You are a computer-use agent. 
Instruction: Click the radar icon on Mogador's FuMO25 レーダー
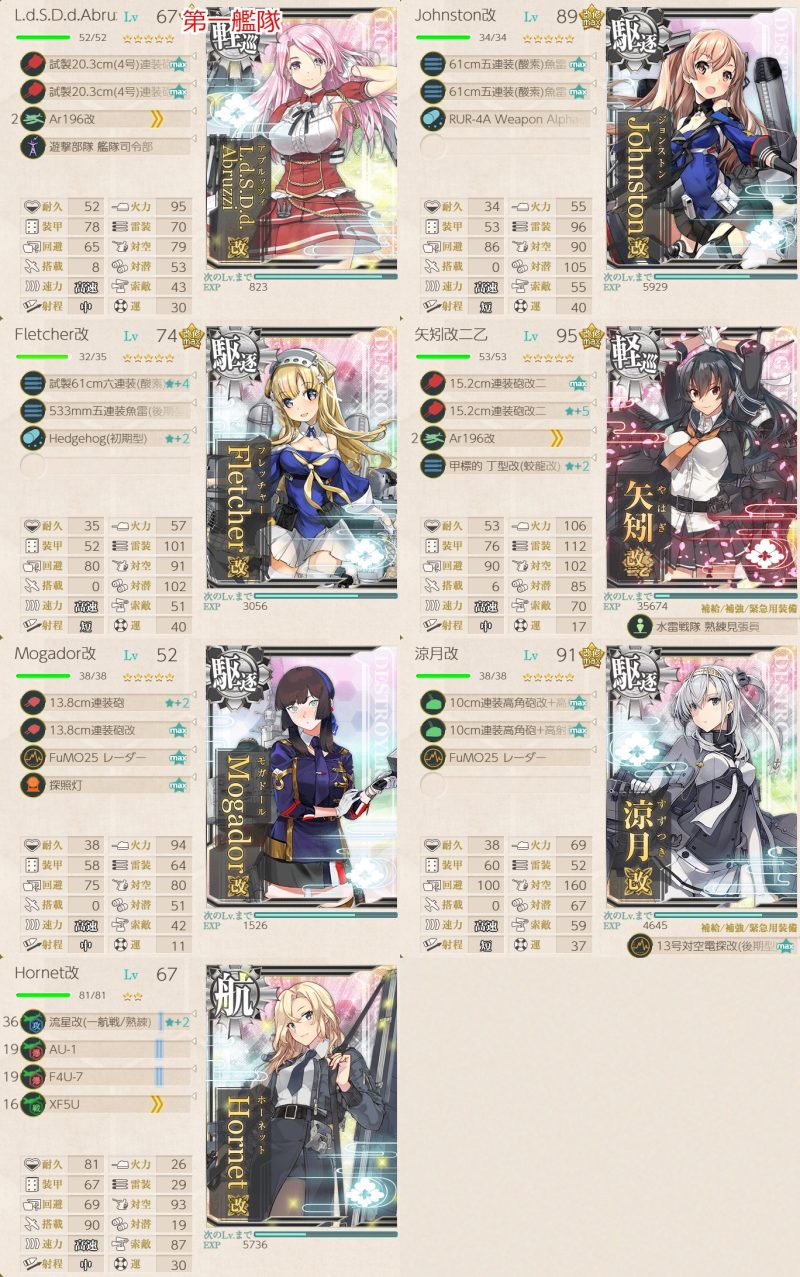pyautogui.click(x=32, y=757)
